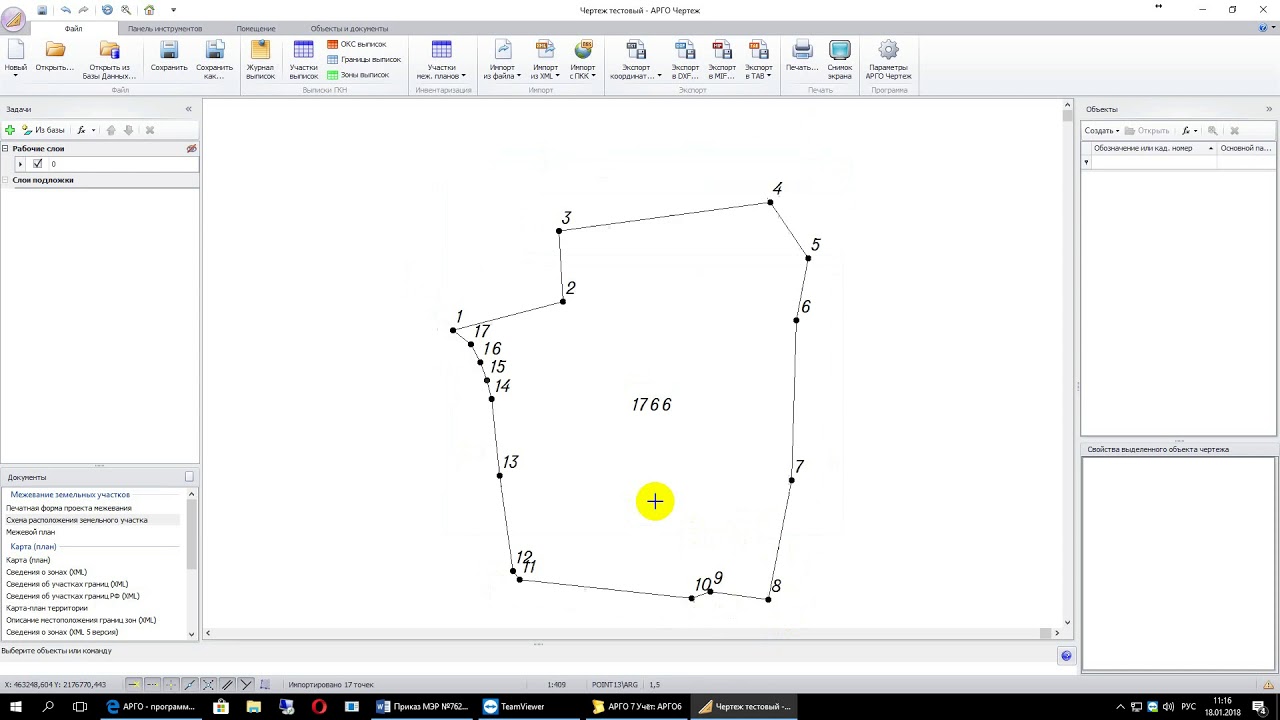Open Участки выписок table
The image size is (1280, 720).
point(304,59)
